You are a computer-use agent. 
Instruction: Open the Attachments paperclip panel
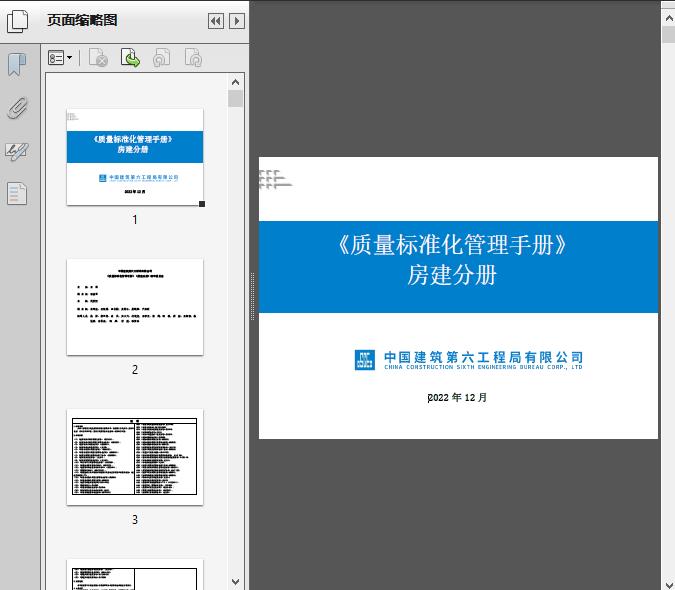(18, 108)
